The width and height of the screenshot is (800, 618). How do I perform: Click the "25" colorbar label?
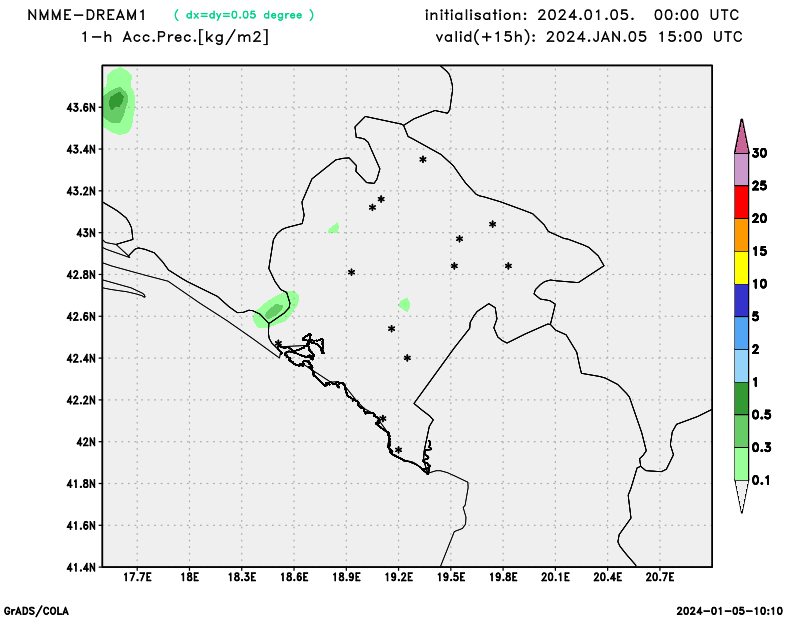759,186
